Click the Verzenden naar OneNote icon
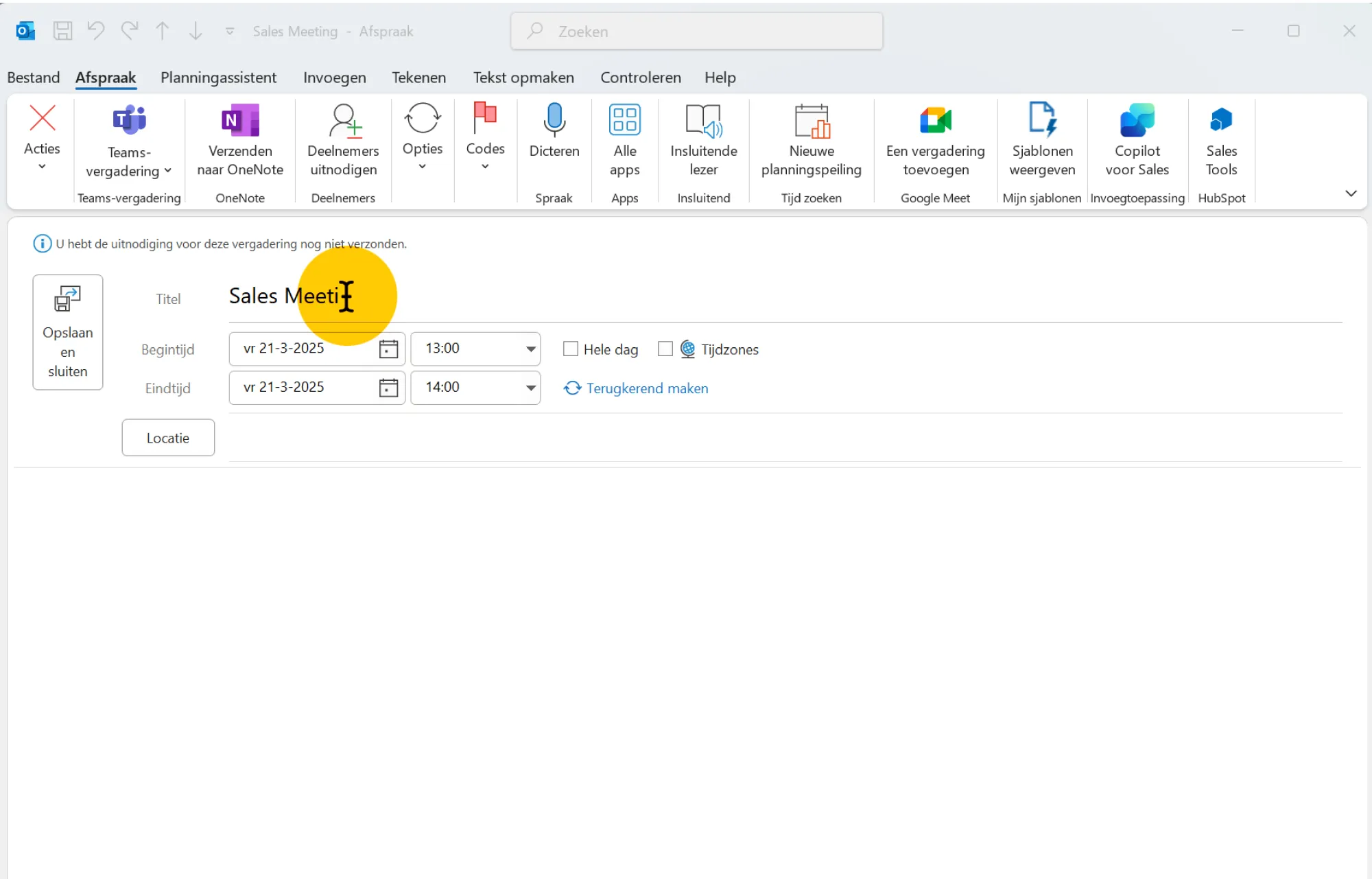Image resolution: width=1372 pixels, height=879 pixels. click(x=240, y=121)
